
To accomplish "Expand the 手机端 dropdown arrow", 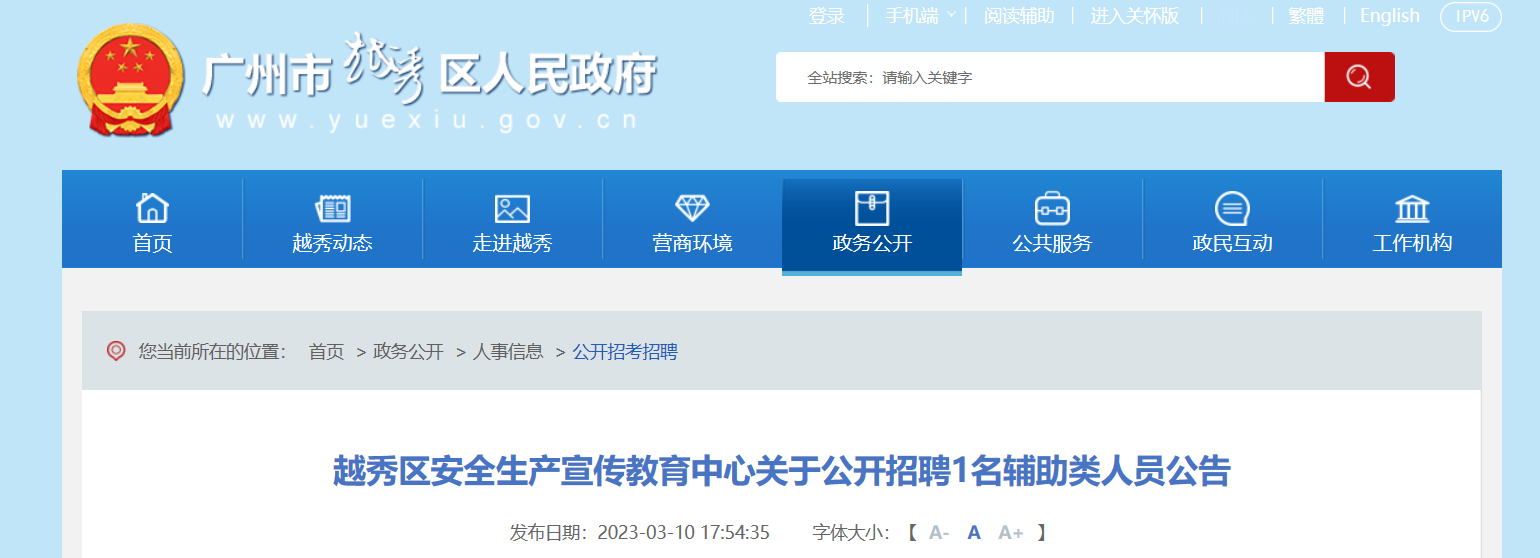I will (951, 15).
